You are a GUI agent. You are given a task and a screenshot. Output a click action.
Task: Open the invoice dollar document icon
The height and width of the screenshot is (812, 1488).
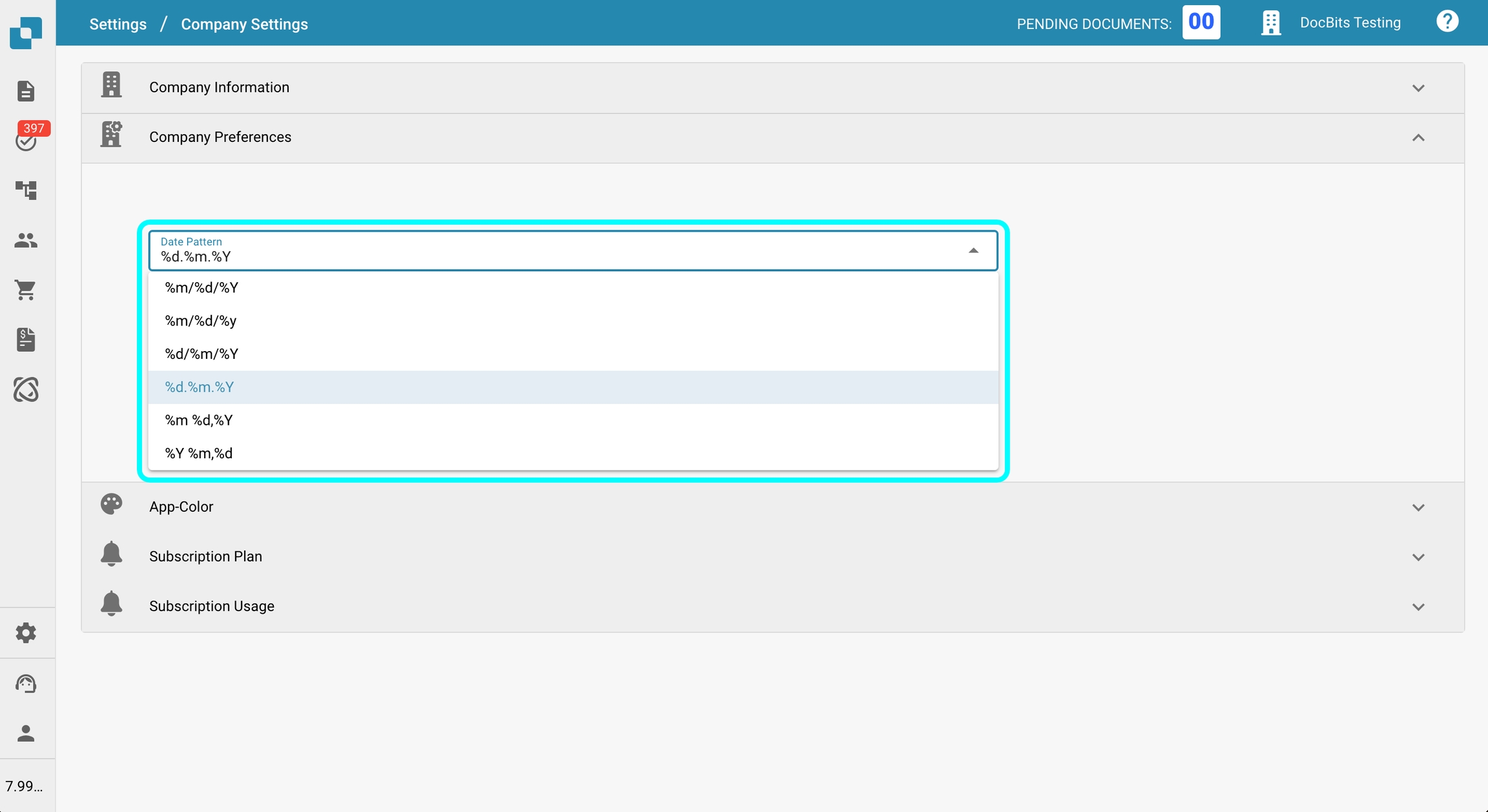point(26,340)
